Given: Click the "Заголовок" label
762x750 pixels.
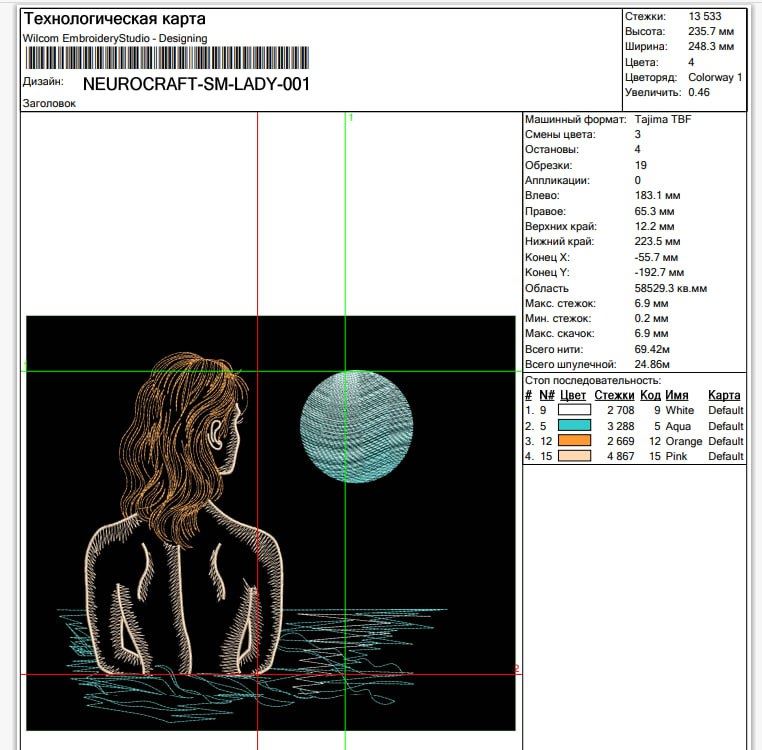Looking at the screenshot, I should point(48,103).
